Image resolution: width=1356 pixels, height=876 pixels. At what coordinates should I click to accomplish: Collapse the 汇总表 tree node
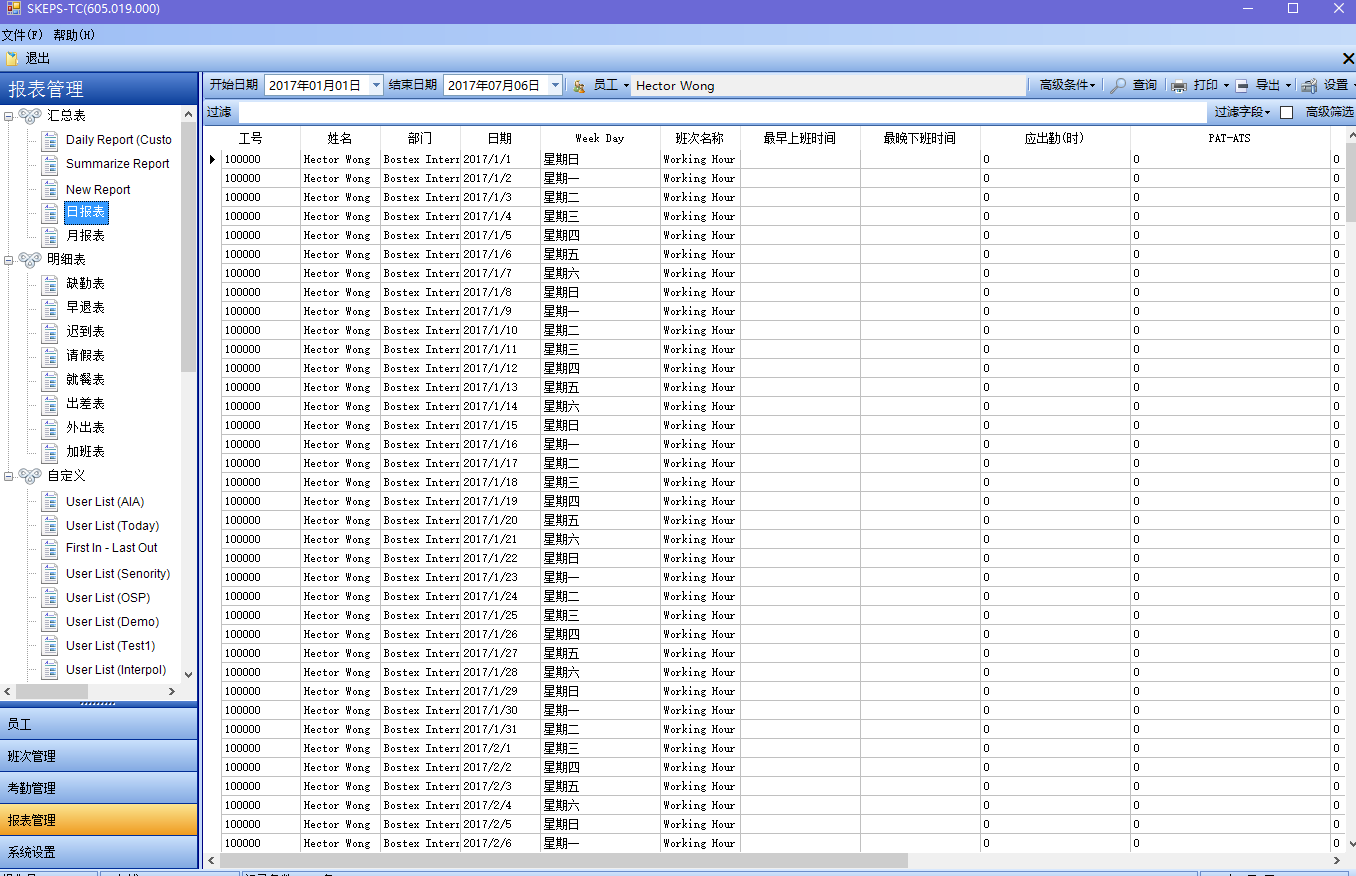point(9,116)
